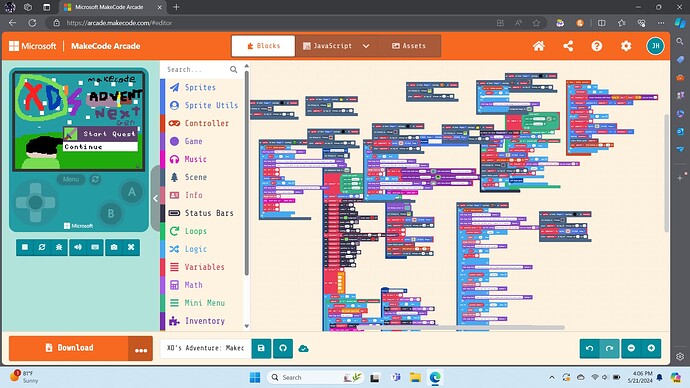Open the settings gear in header
This screenshot has width=690, height=388.
(626, 46)
